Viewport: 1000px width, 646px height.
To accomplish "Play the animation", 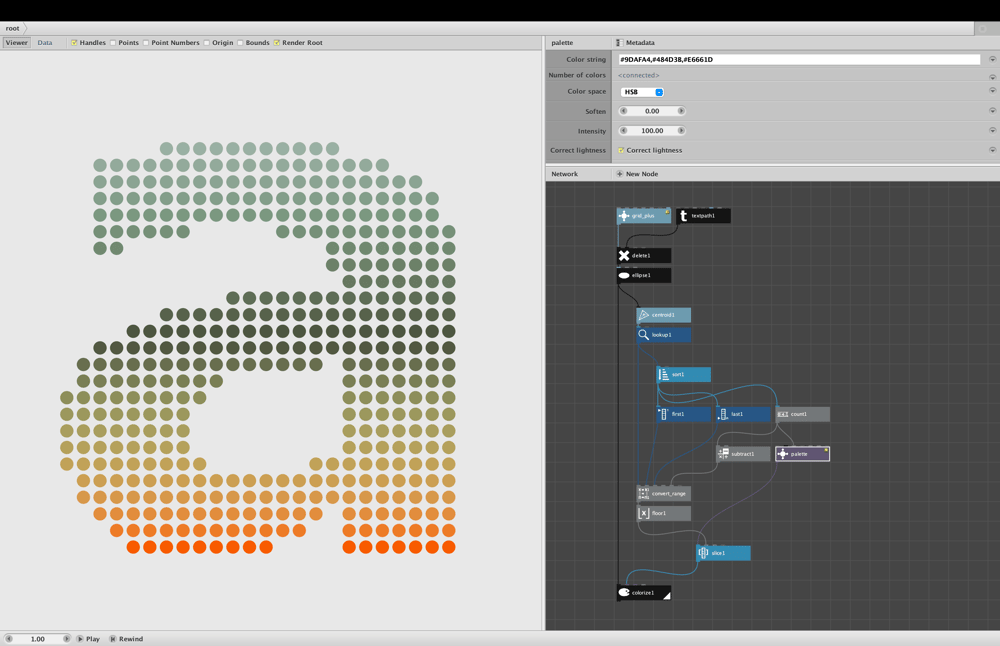I will click(x=89, y=639).
